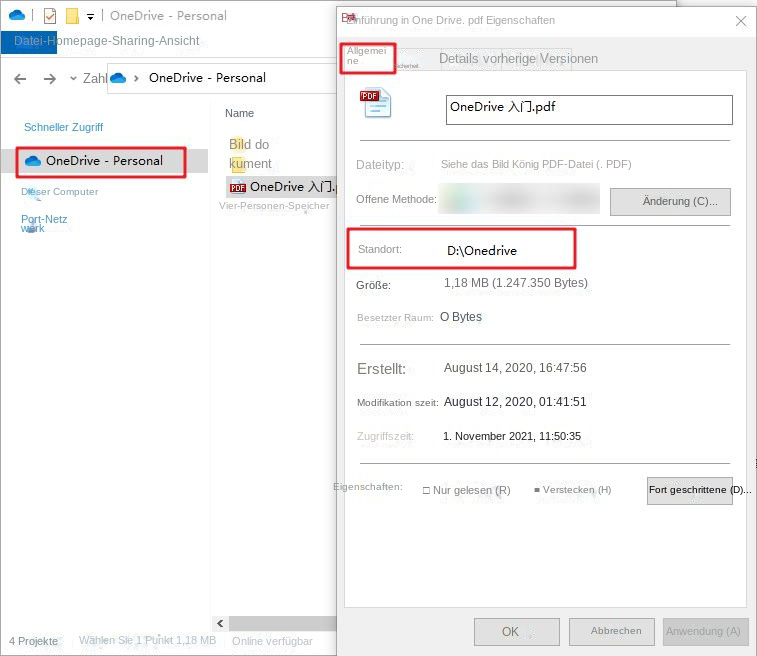Switch to the Details tab
The width and height of the screenshot is (757, 656).
click(458, 58)
